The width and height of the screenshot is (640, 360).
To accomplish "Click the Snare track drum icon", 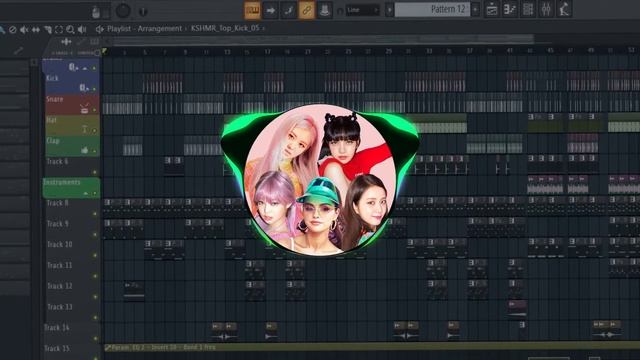I will [x=84, y=109].
